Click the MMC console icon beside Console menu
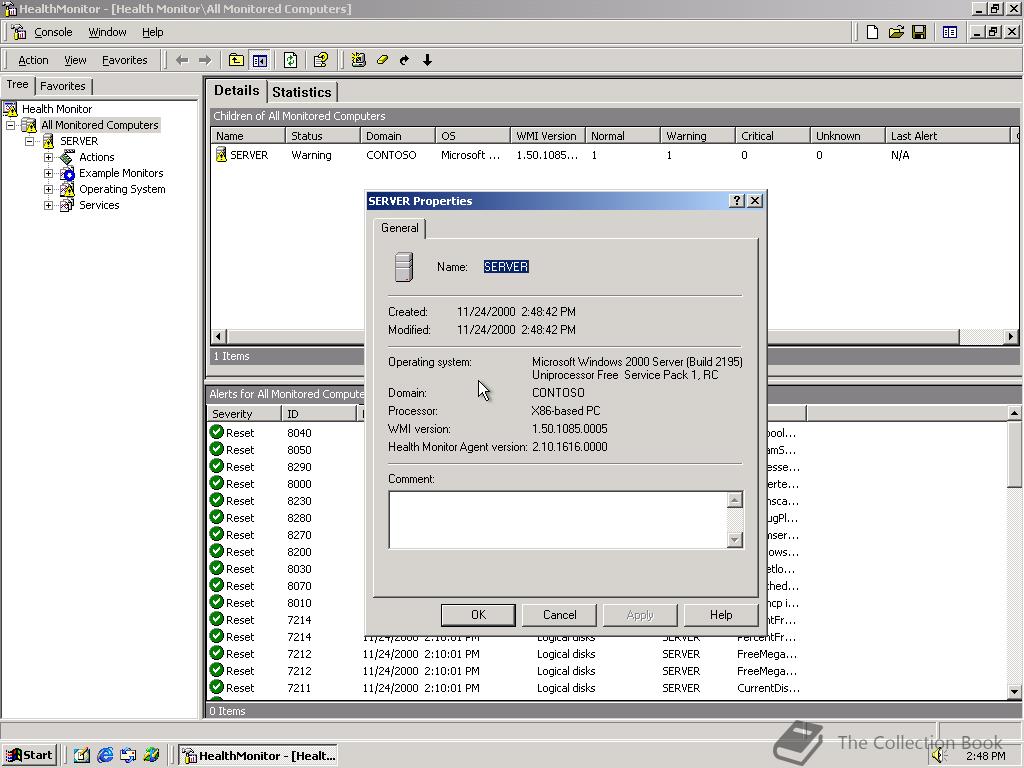1024x768 pixels. [19, 31]
